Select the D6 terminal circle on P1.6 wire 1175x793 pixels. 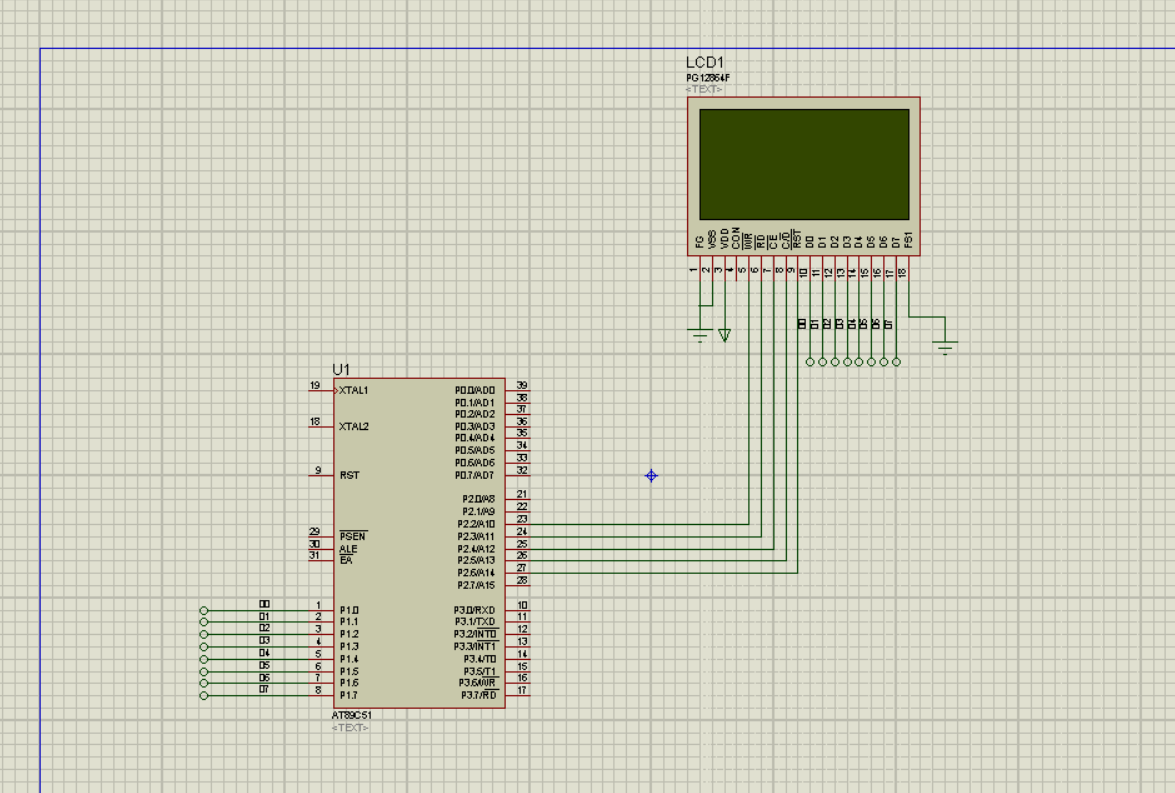204,683
